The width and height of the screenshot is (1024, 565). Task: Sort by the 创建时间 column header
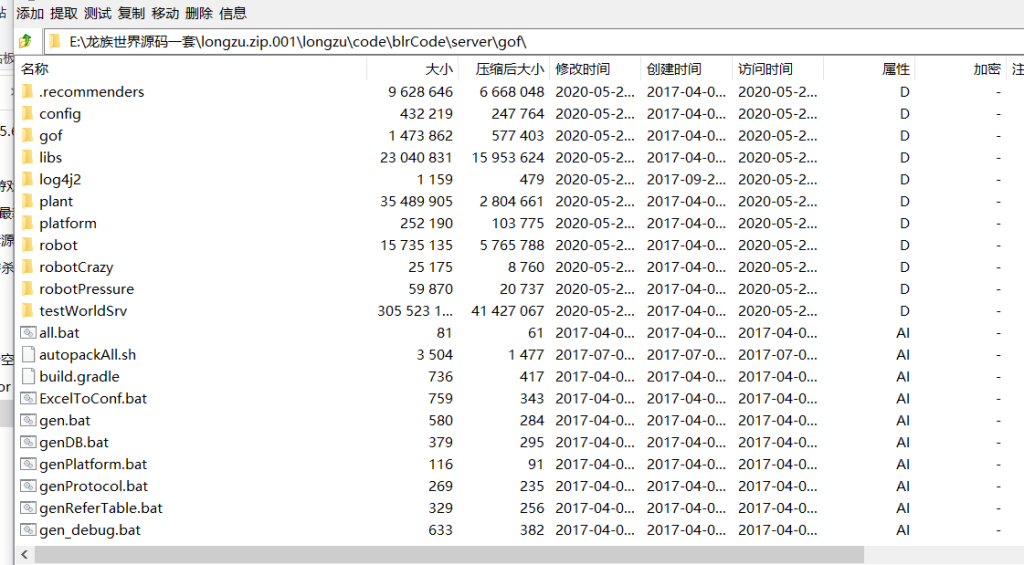click(686, 69)
